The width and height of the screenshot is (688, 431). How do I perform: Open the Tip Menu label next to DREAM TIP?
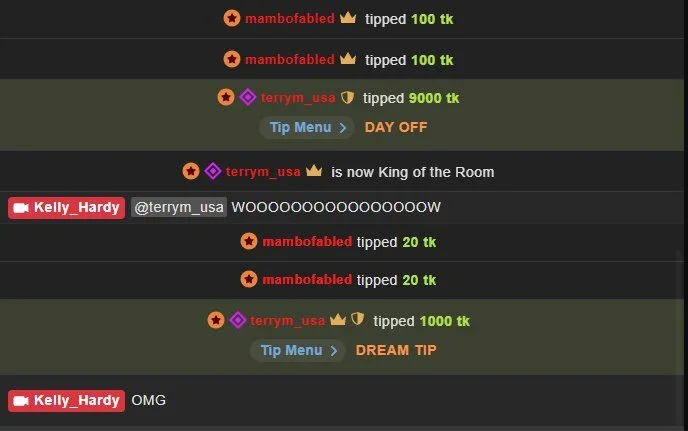pyautogui.click(x=291, y=350)
